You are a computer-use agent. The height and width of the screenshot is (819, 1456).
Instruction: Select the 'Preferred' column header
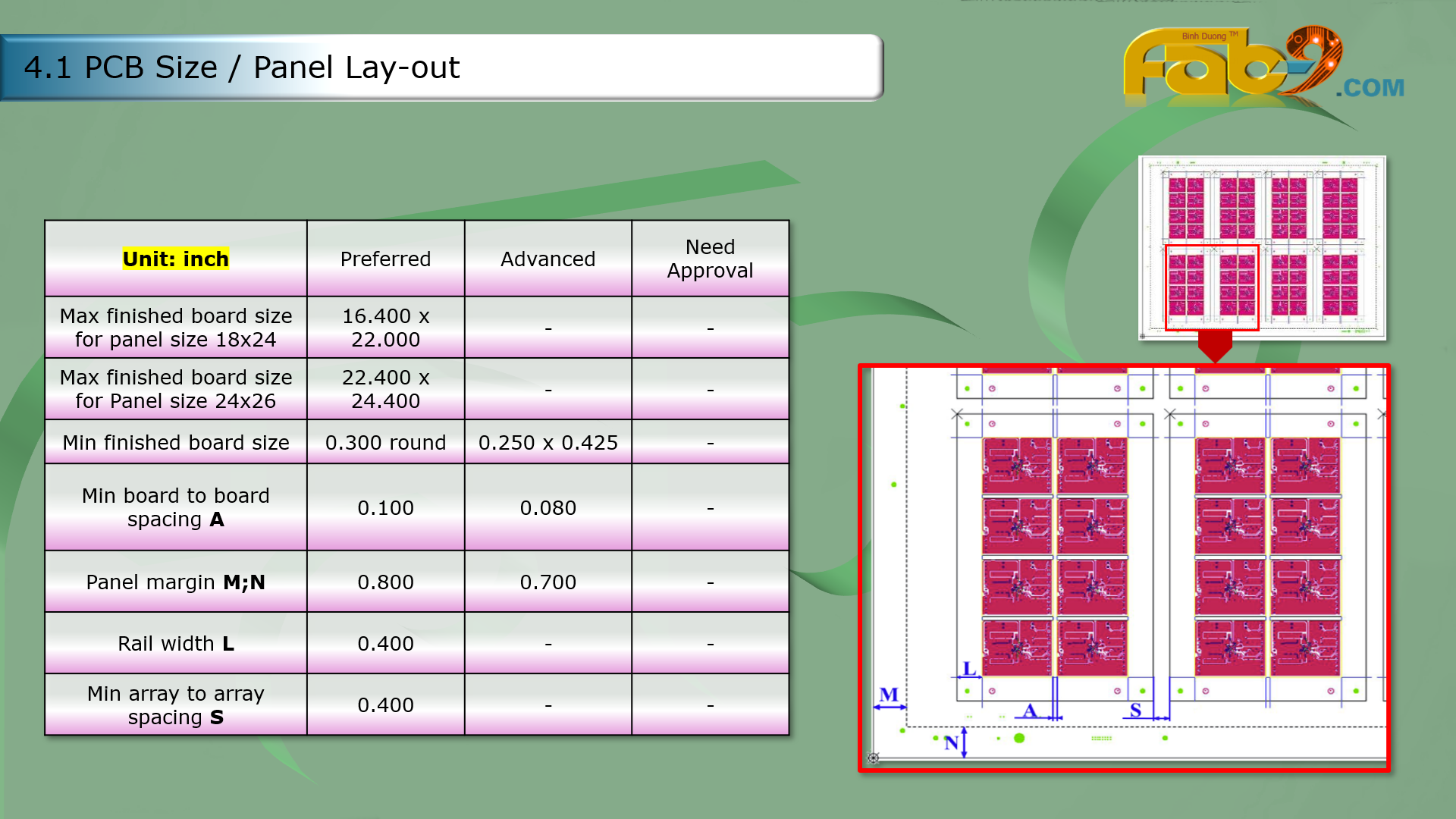(385, 259)
